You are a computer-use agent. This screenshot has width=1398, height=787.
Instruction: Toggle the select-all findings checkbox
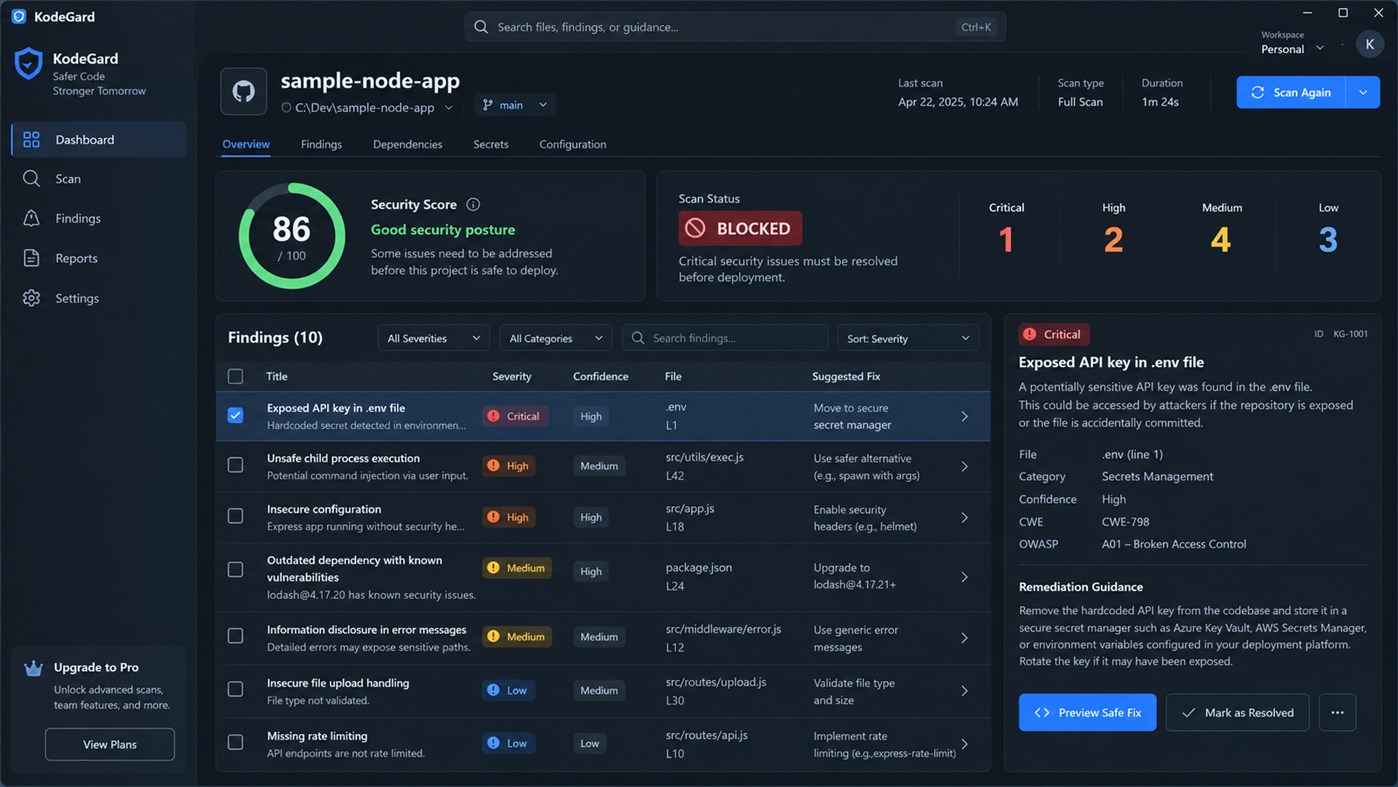(235, 377)
